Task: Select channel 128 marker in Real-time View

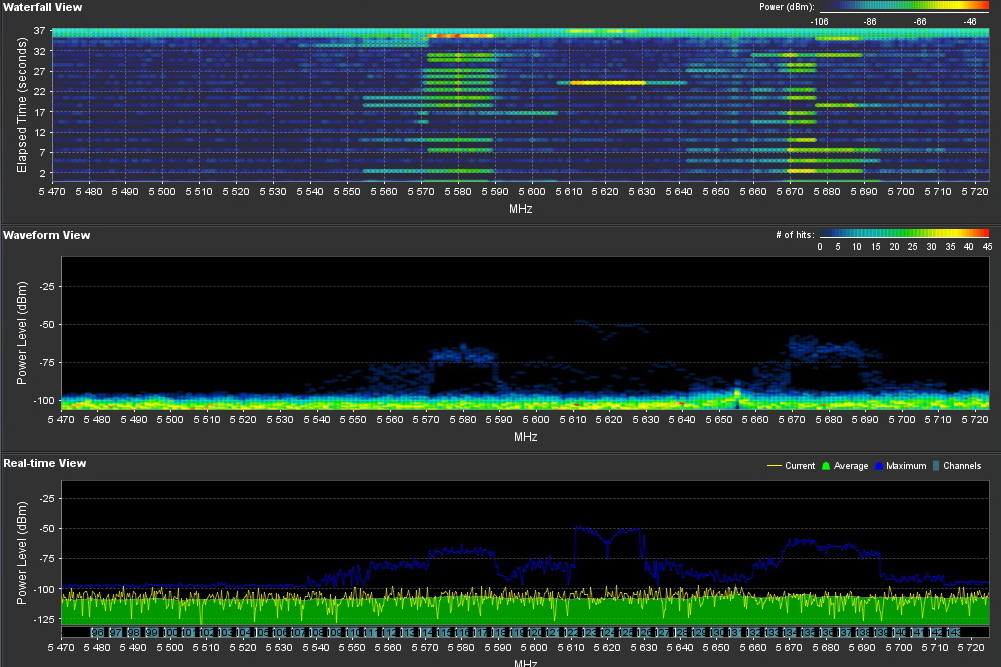Action: [x=681, y=633]
